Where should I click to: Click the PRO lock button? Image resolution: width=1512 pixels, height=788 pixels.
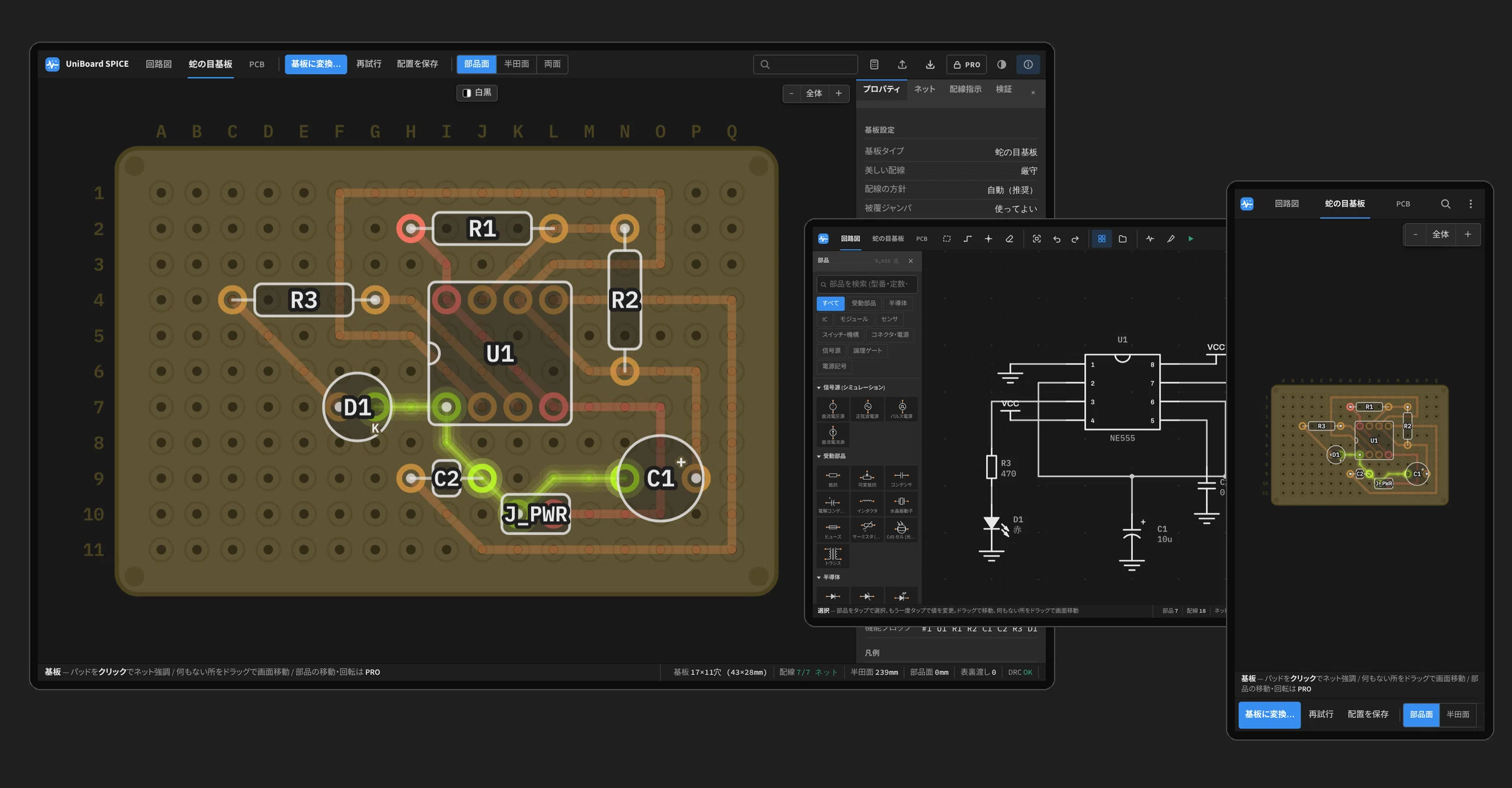point(966,64)
